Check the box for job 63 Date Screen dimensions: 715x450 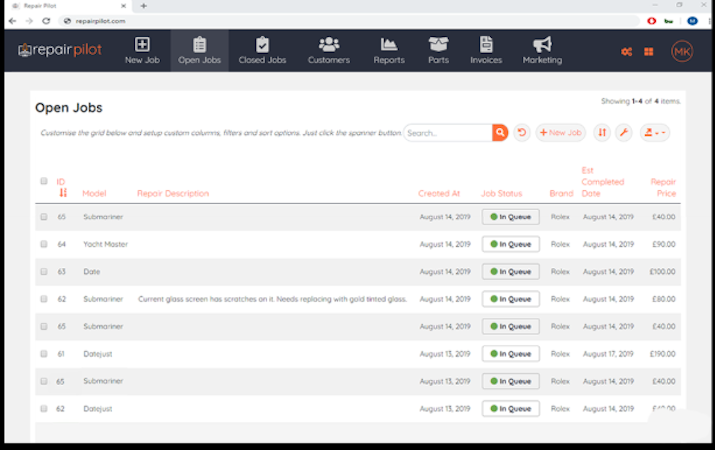pos(44,271)
